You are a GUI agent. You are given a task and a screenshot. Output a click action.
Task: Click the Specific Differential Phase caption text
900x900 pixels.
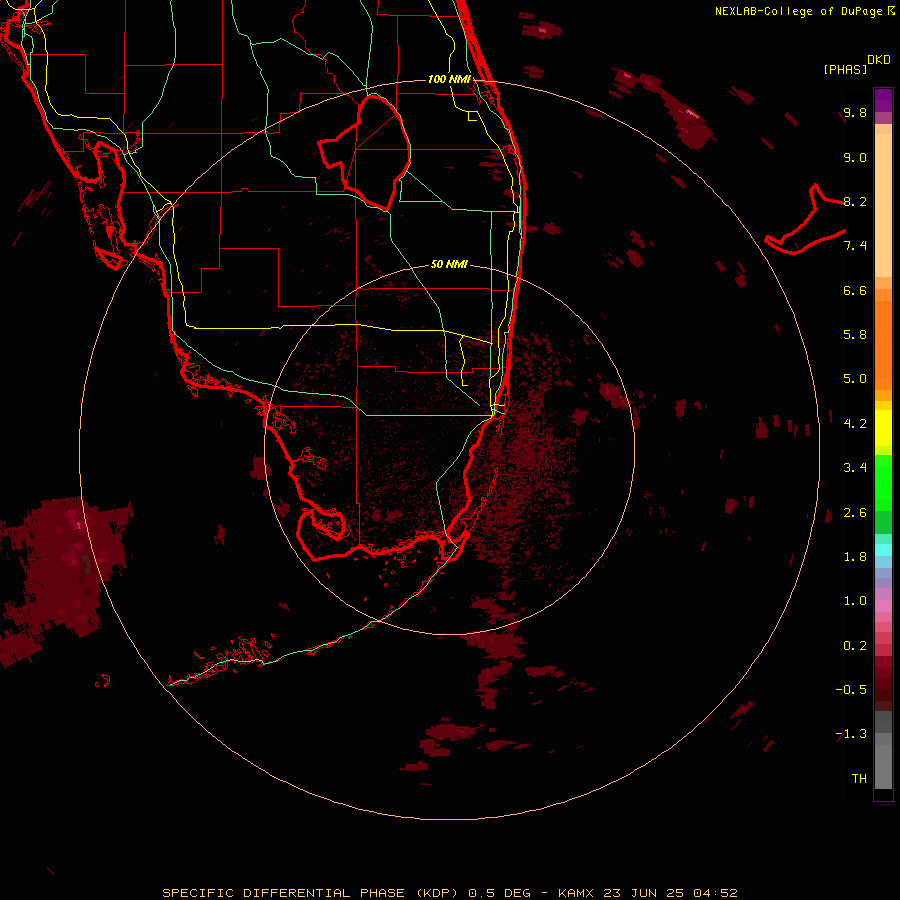point(450,893)
